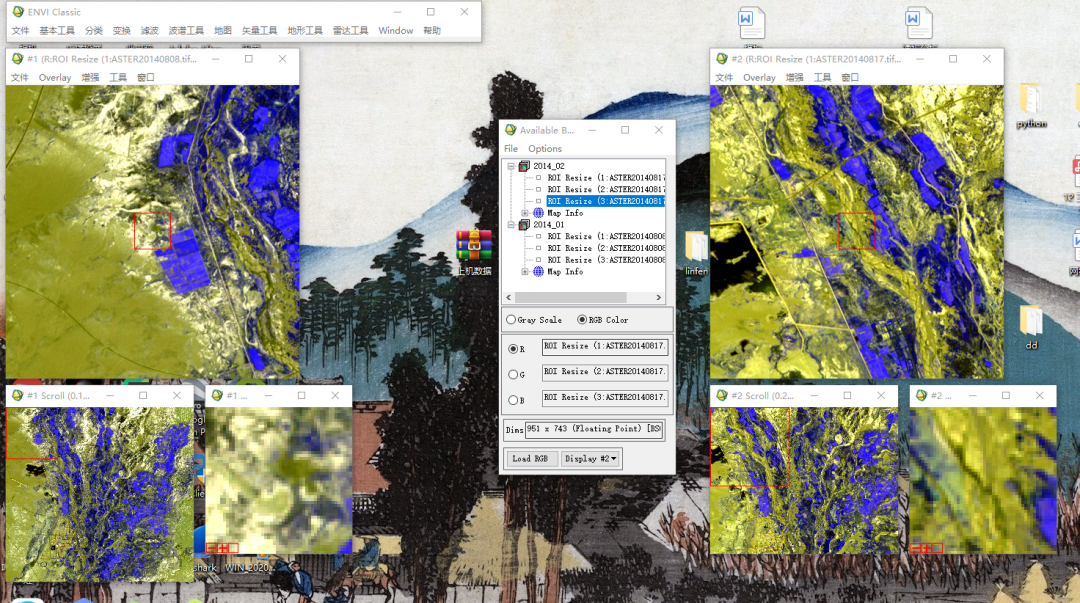Select ROI Resize (2:ASTER20140808 band row
The image size is (1080, 603).
(x=606, y=248)
